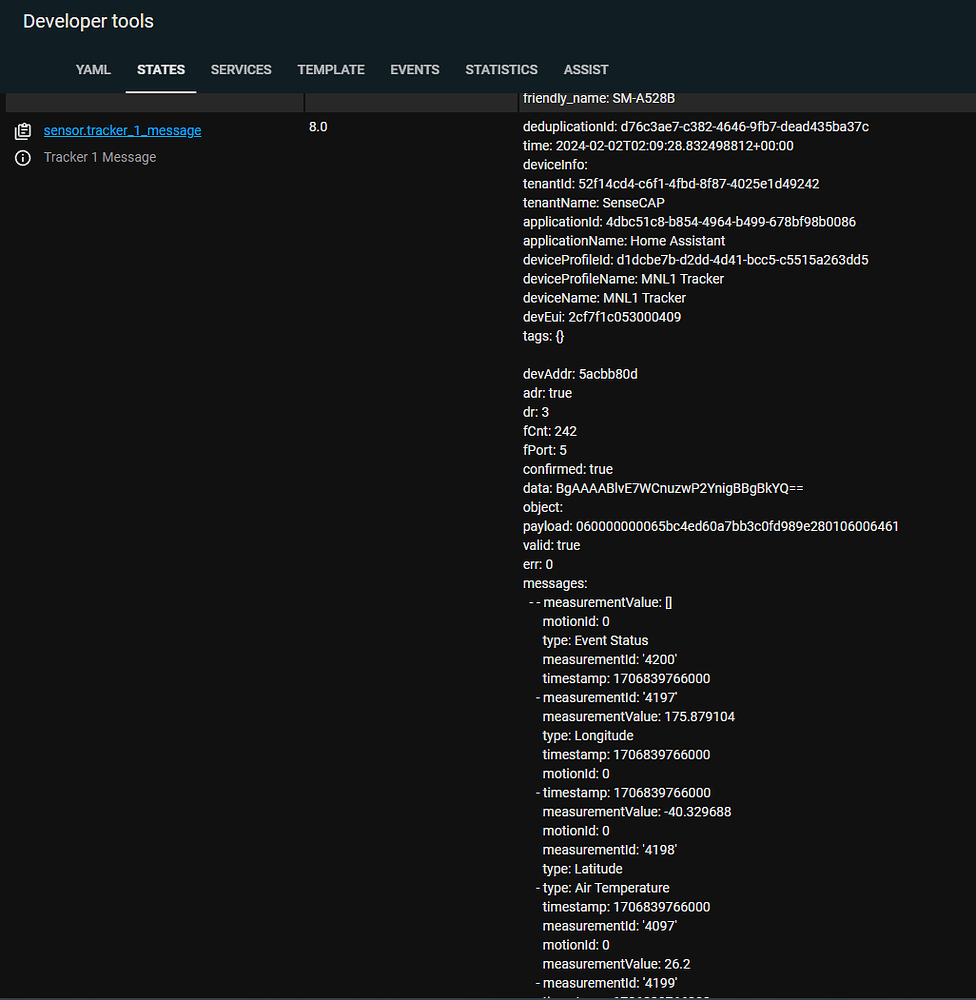Switch to the TEMPLATE tab
976x1000 pixels.
click(330, 70)
